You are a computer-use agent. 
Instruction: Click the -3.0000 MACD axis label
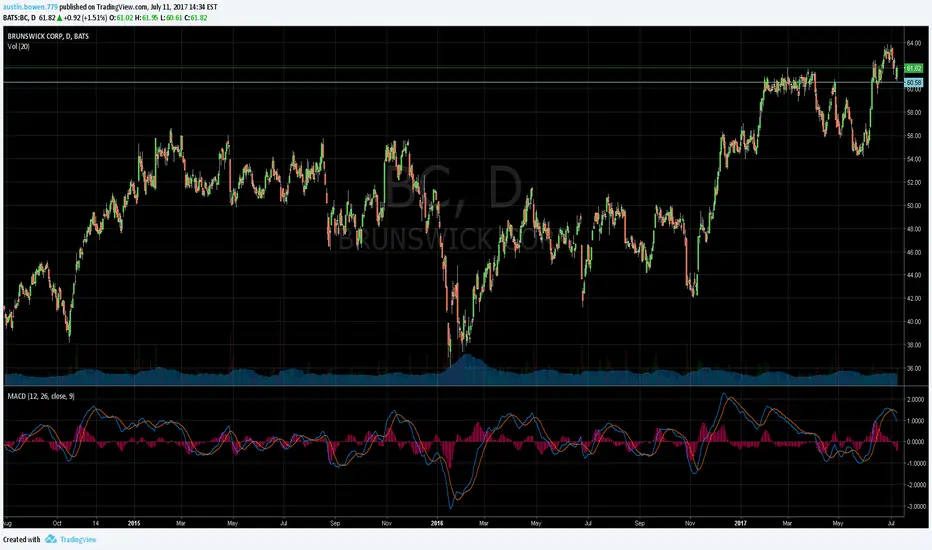(x=914, y=507)
